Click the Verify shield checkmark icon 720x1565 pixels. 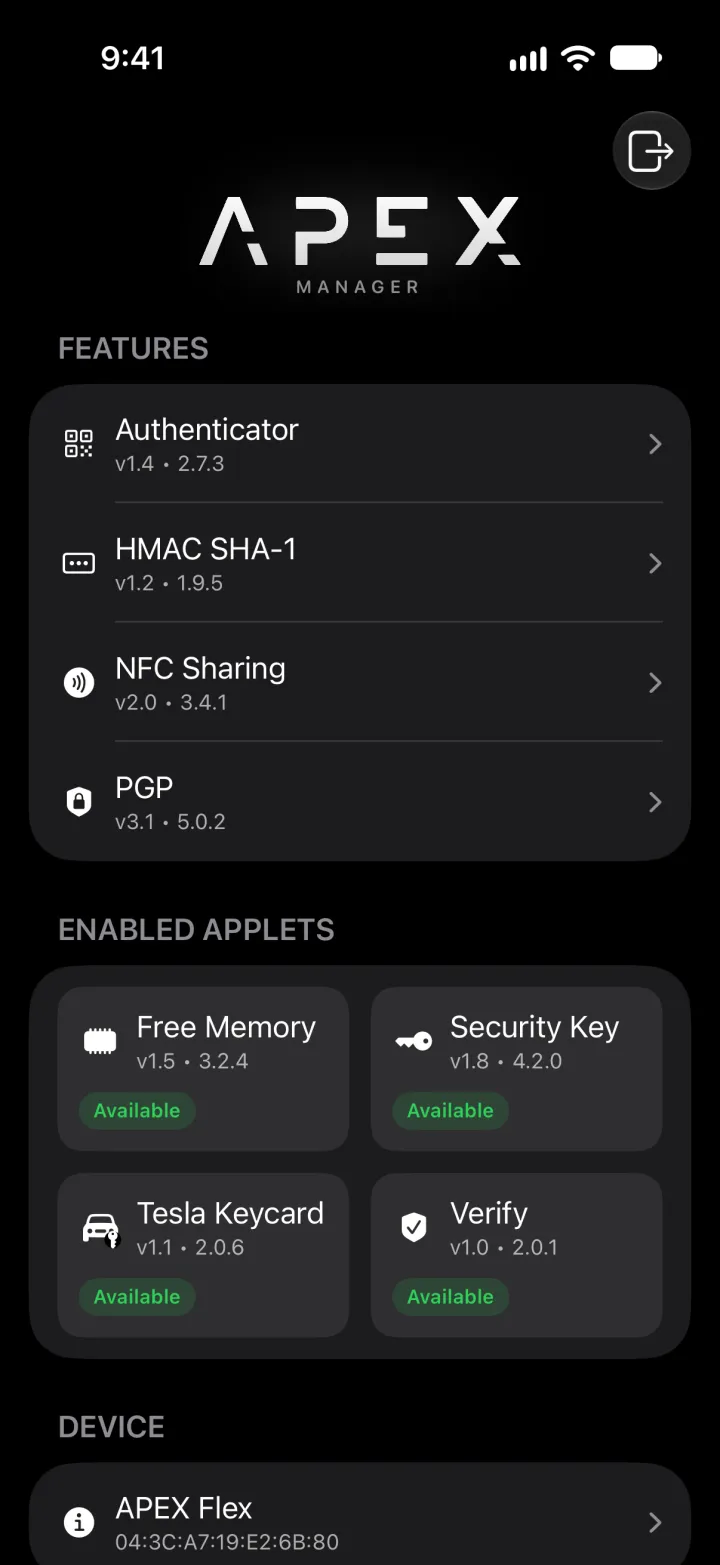(413, 1228)
